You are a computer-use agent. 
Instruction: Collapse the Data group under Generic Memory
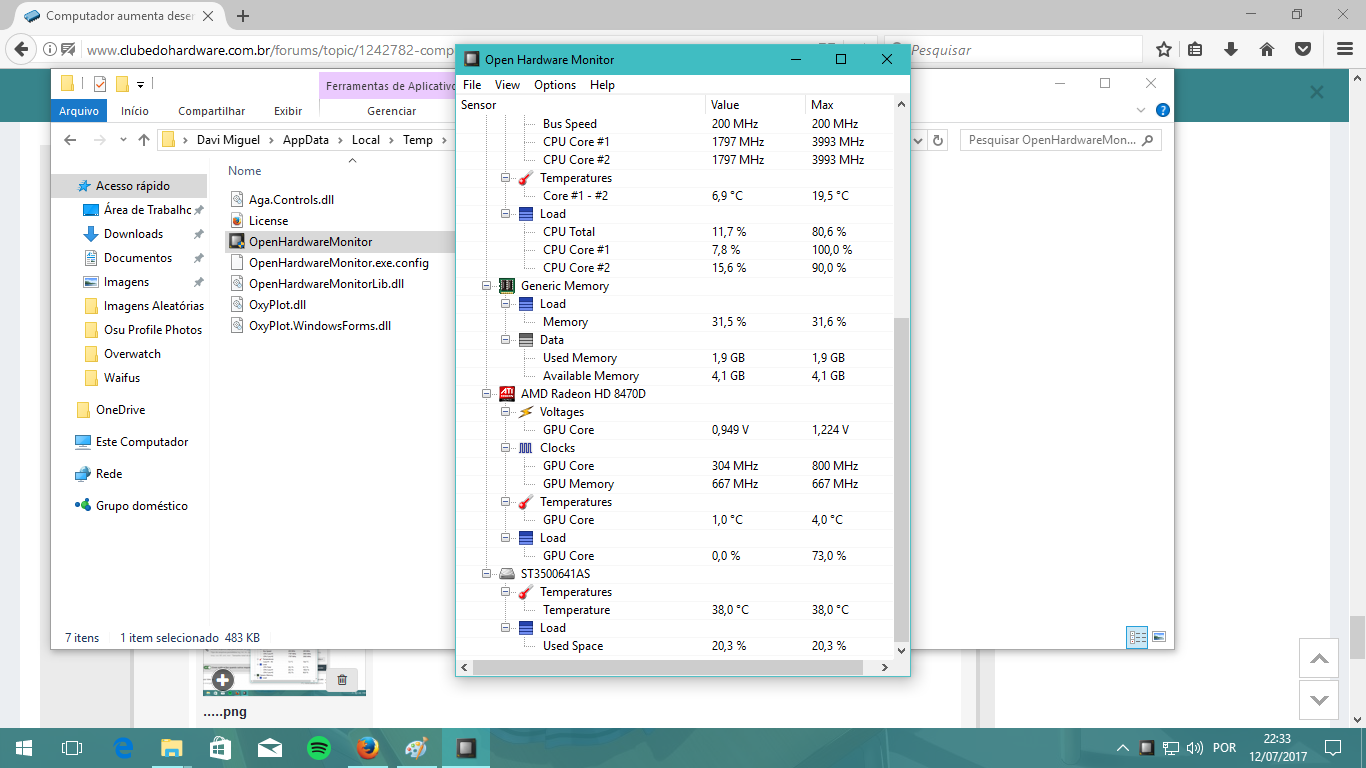506,340
